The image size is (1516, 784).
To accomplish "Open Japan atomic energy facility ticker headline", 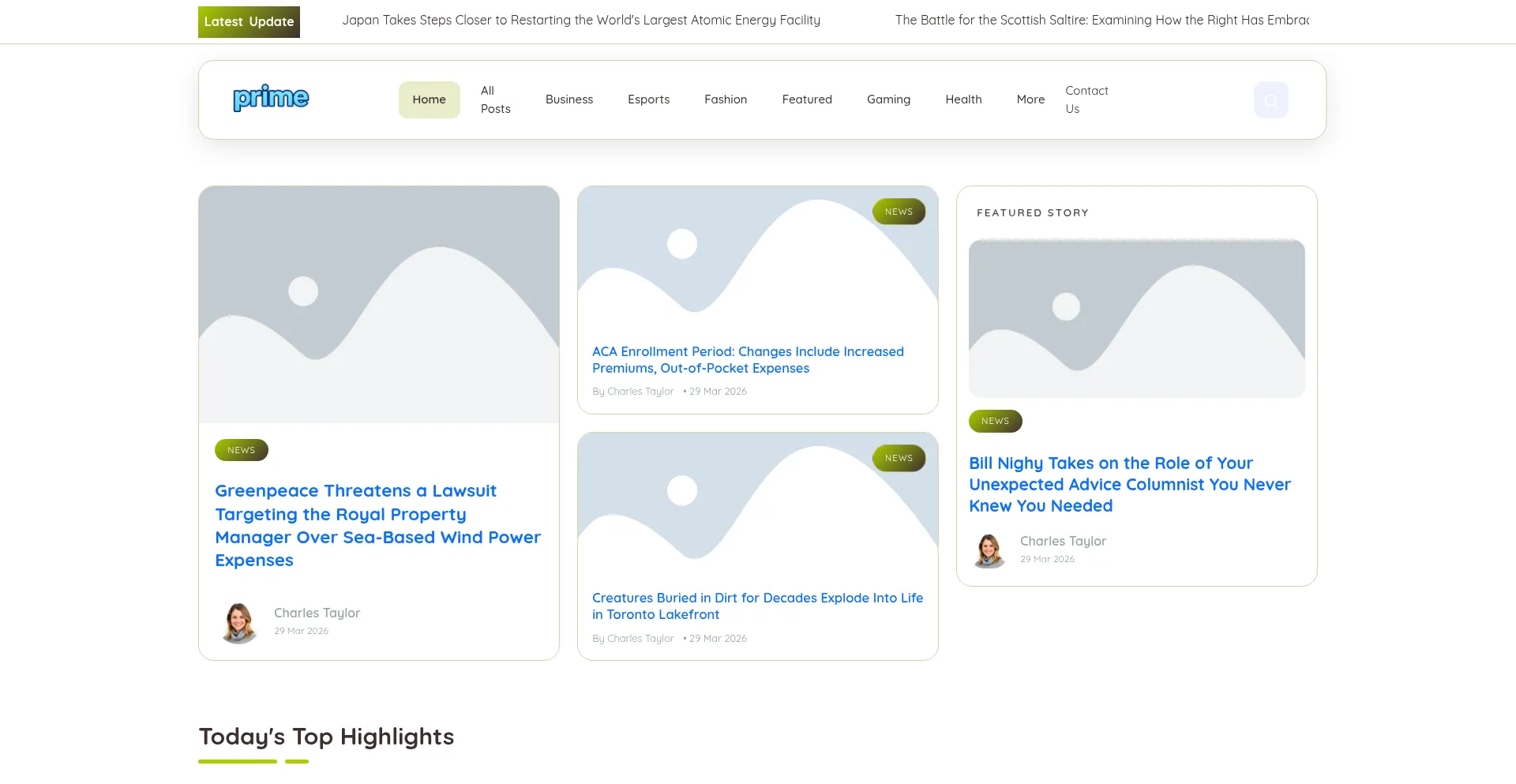I will click(x=581, y=21).
